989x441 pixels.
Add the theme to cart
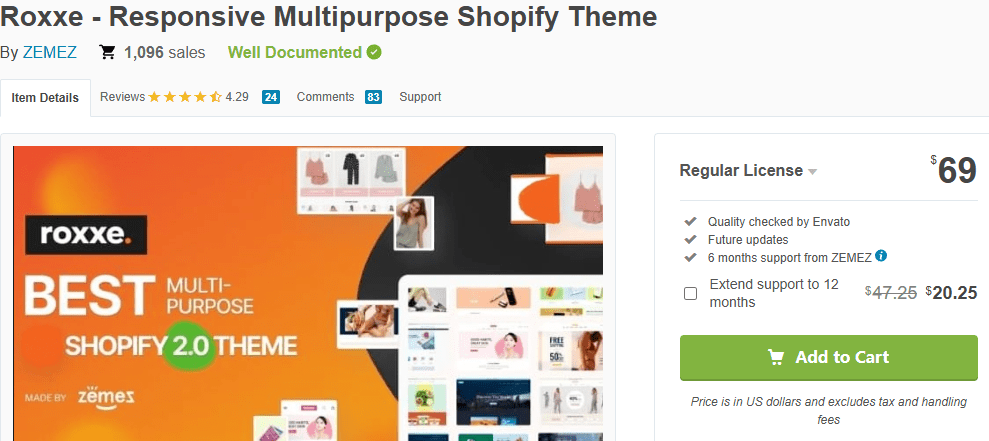[829, 358]
